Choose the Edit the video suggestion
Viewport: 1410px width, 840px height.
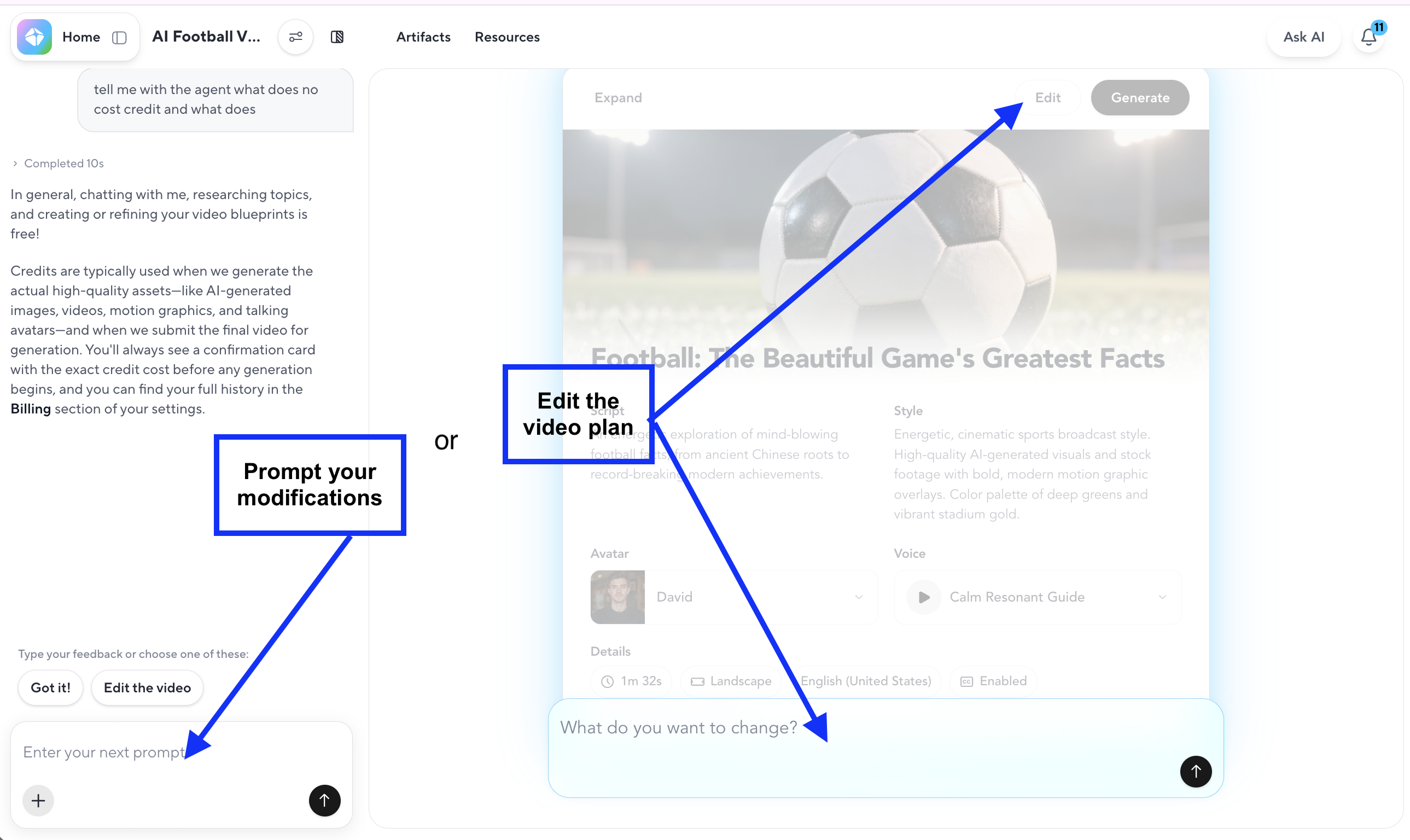click(x=147, y=688)
